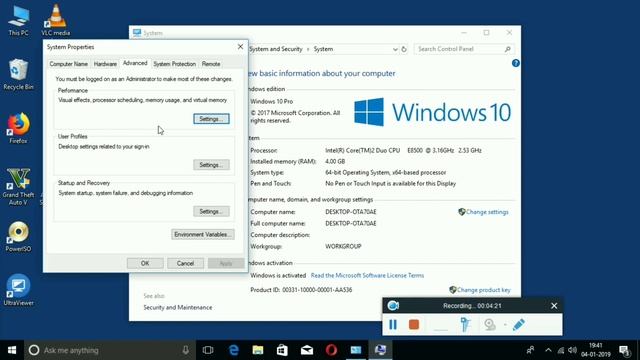The width and height of the screenshot is (640, 360).
Task: Switch to the Hardware tab
Action: 105,64
